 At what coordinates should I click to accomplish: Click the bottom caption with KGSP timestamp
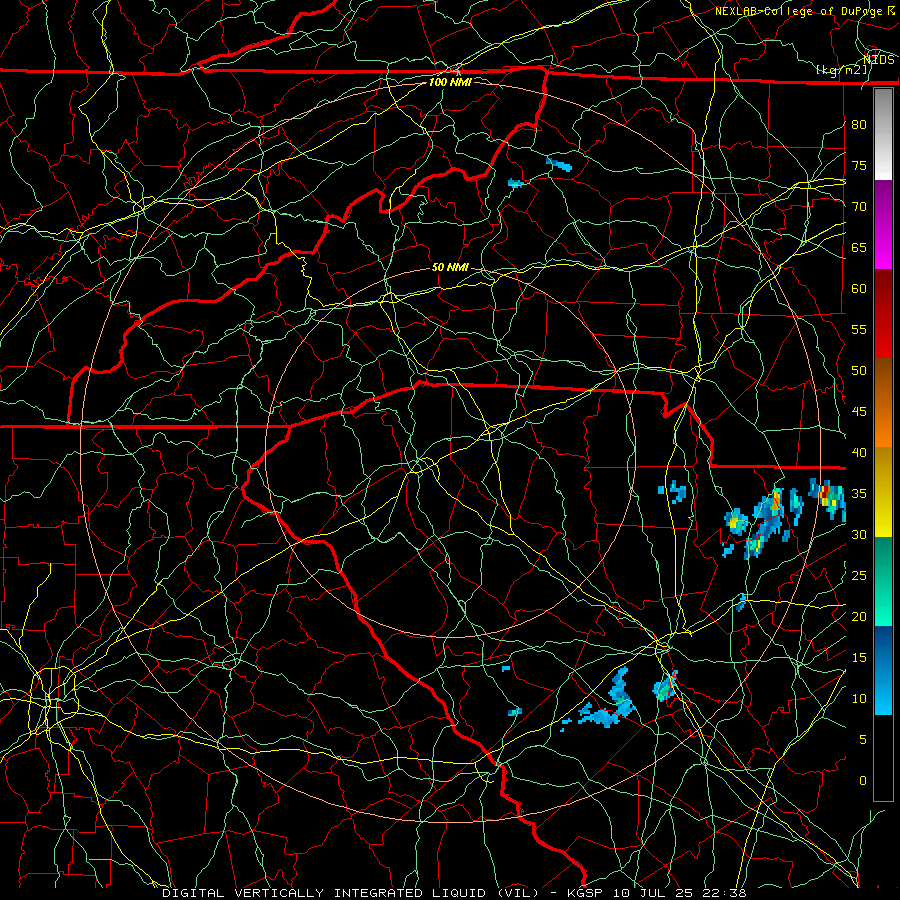[x=454, y=893]
